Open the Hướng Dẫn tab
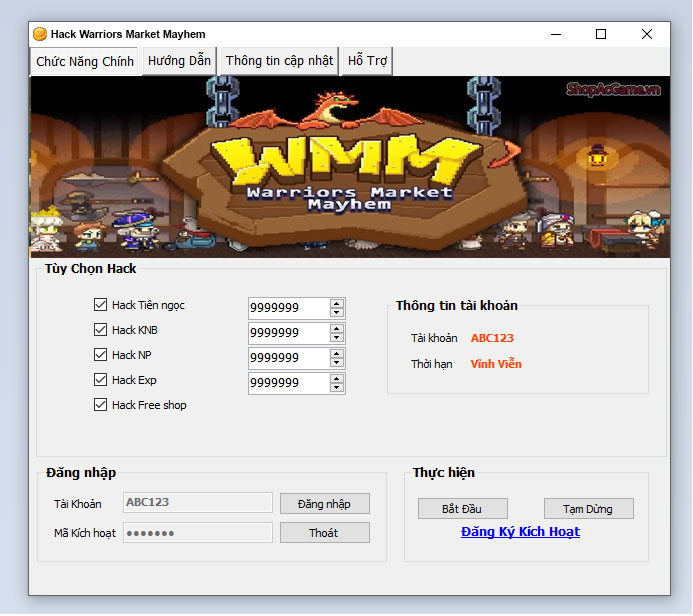Image resolution: width=693 pixels, height=616 pixels. (179, 61)
